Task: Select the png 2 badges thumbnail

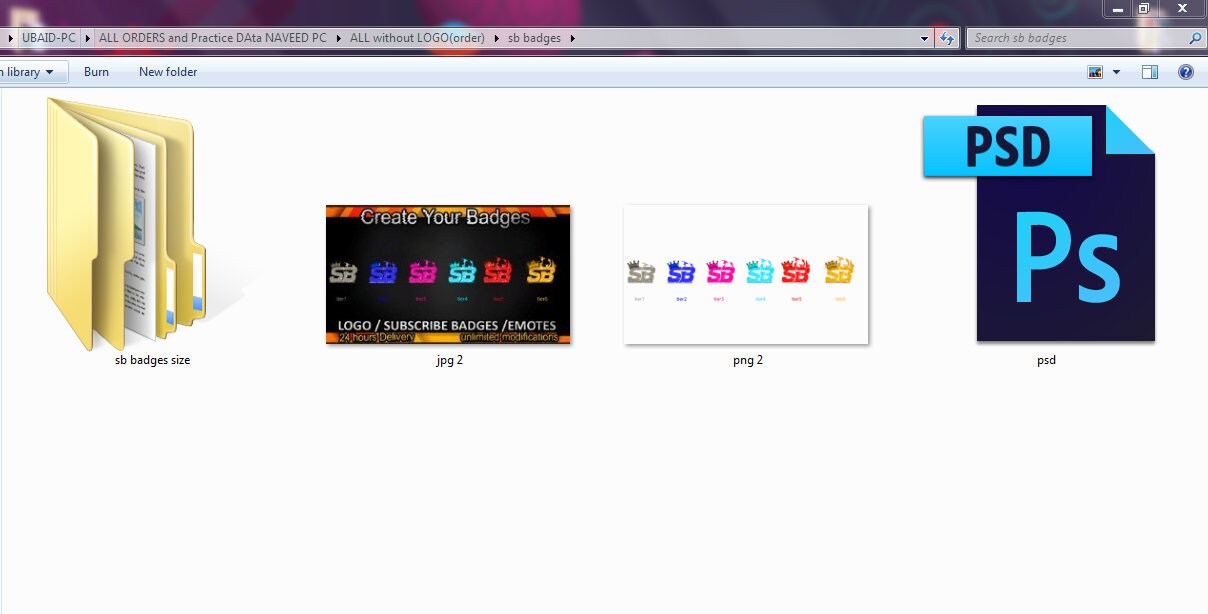Action: pyautogui.click(x=746, y=274)
